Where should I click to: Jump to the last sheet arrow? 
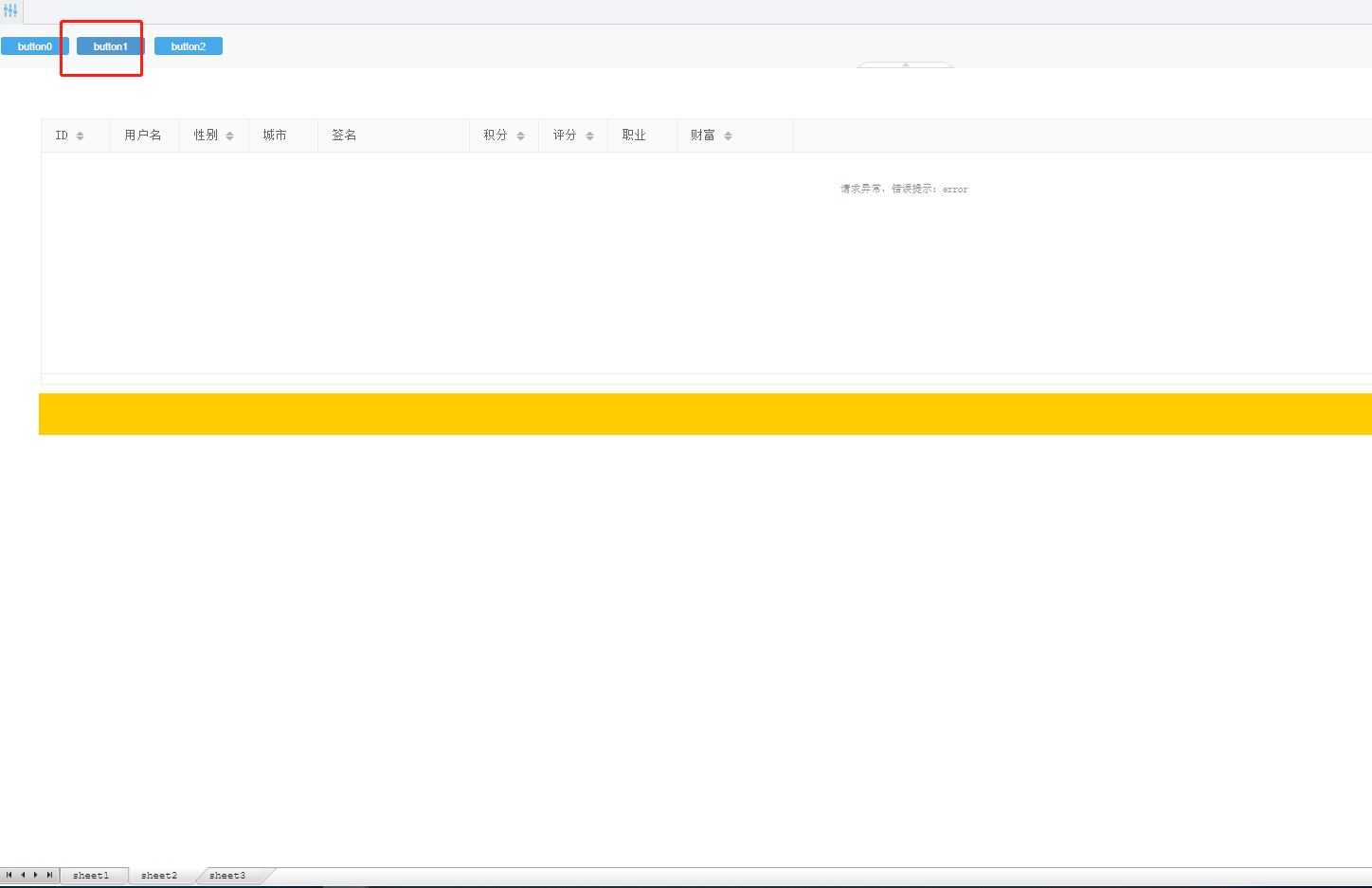[x=49, y=875]
